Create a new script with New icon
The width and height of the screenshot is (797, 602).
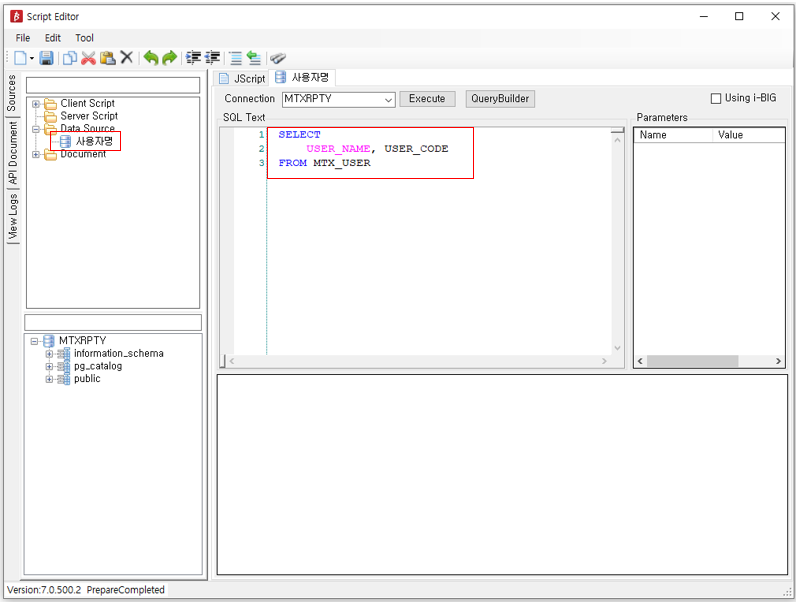coord(20,58)
